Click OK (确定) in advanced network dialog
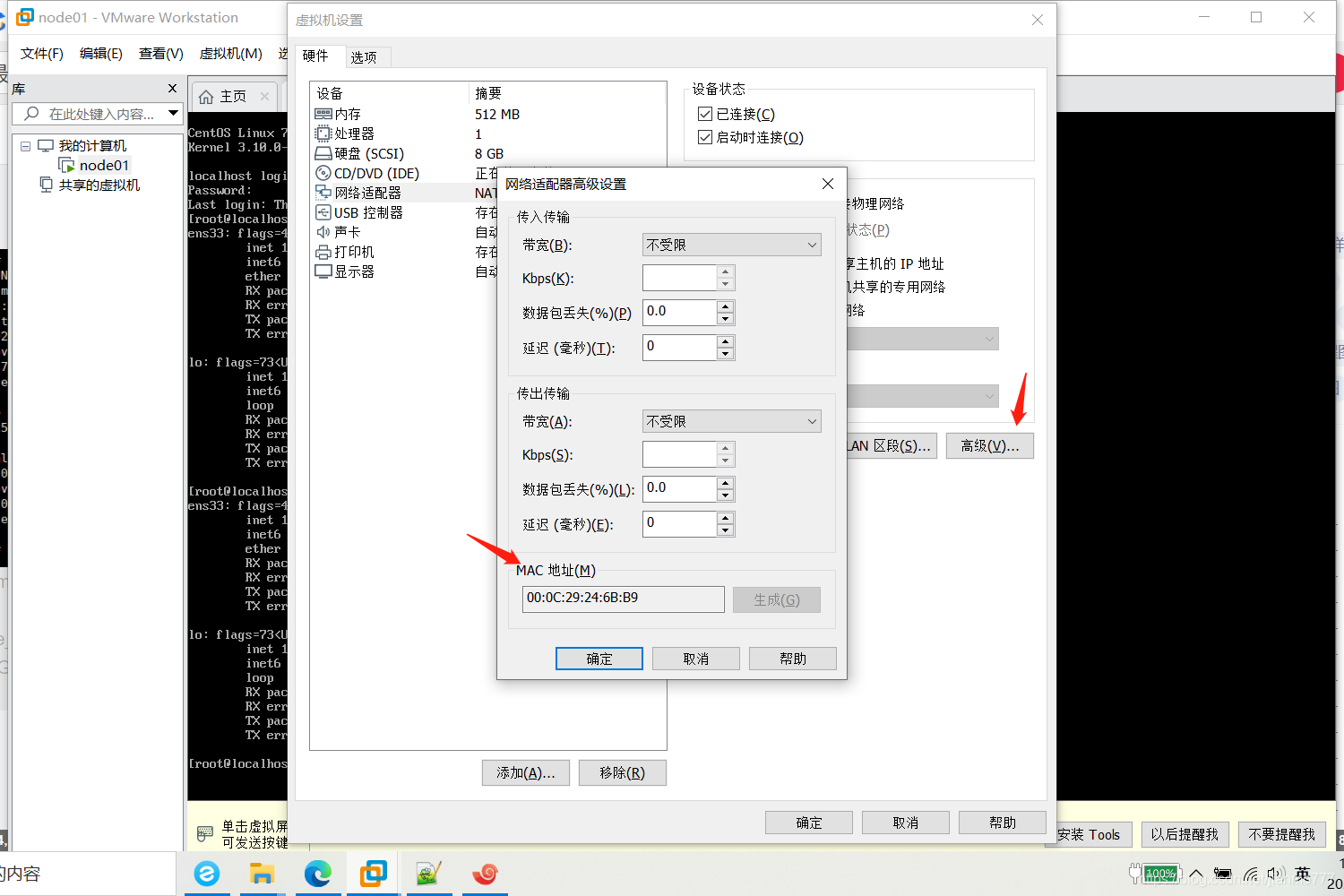The image size is (1344, 896). (599, 659)
